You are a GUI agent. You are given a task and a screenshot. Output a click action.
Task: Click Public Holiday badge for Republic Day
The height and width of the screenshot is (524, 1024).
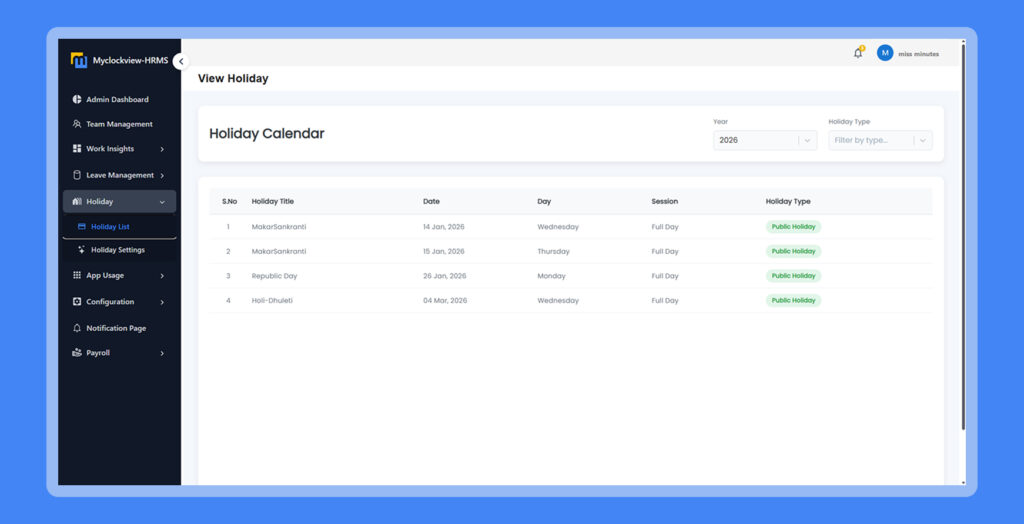pyautogui.click(x=793, y=276)
